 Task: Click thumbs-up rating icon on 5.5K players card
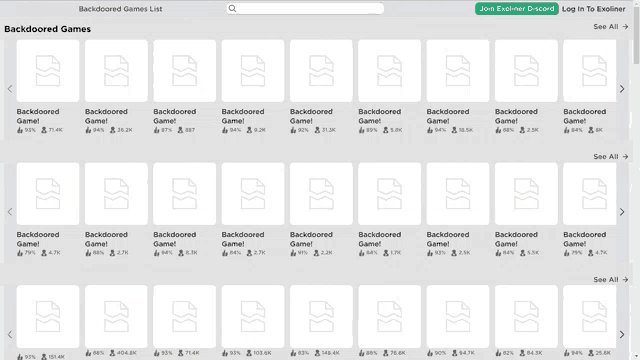pos(498,253)
